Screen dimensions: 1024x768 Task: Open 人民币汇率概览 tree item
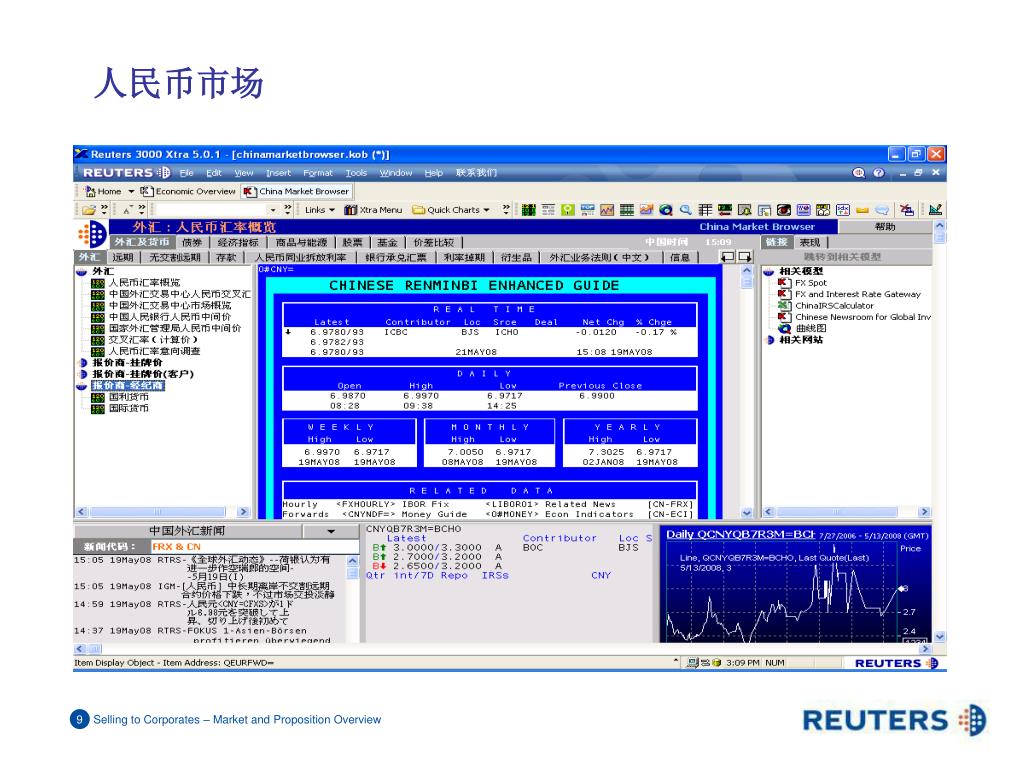pos(144,283)
